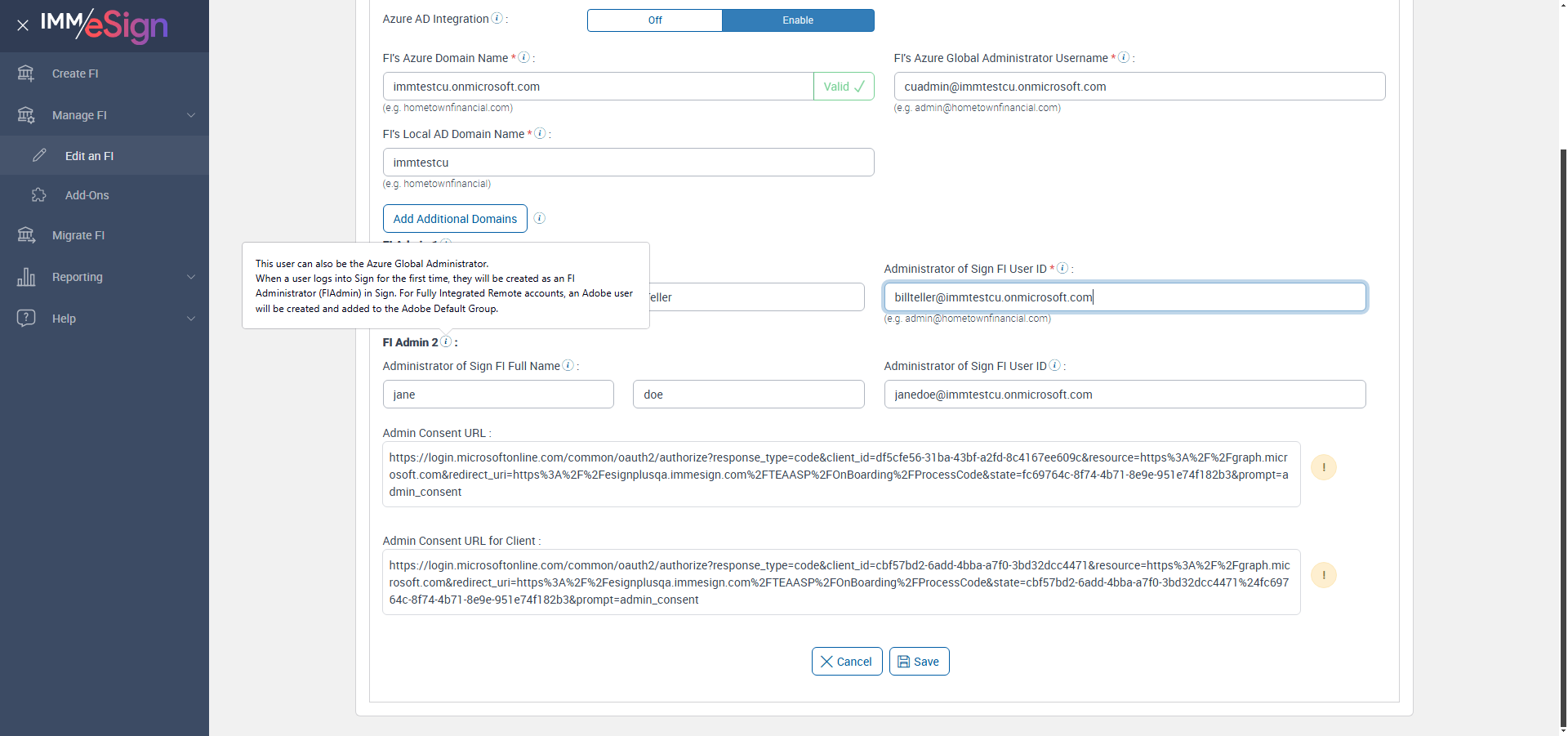The width and height of the screenshot is (1568, 736).
Task: Open Migrate FI in the sidebar
Action: click(x=78, y=235)
